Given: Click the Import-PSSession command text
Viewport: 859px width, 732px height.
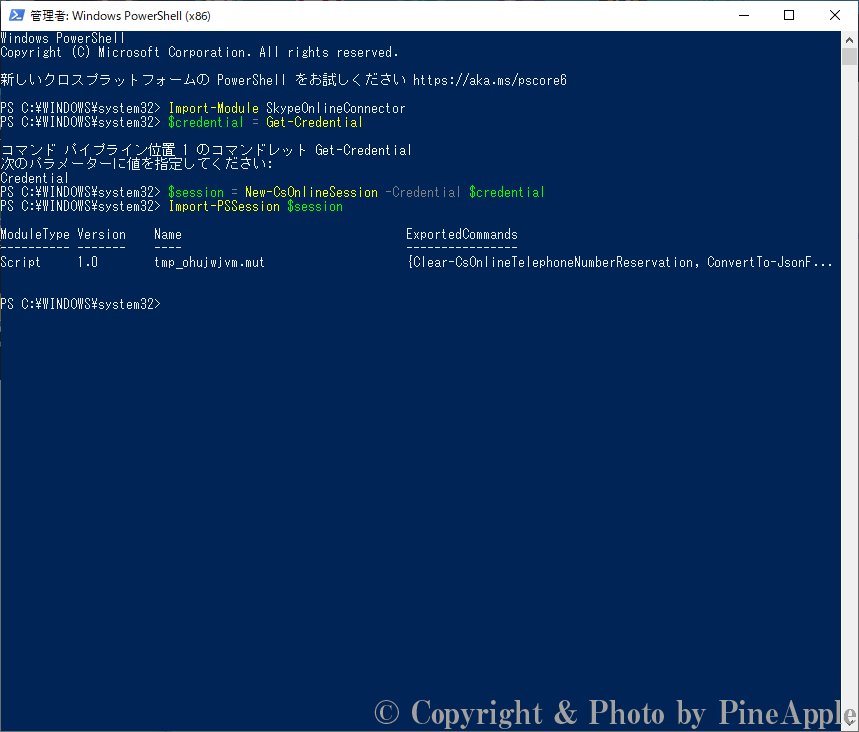Looking at the screenshot, I should point(224,206).
